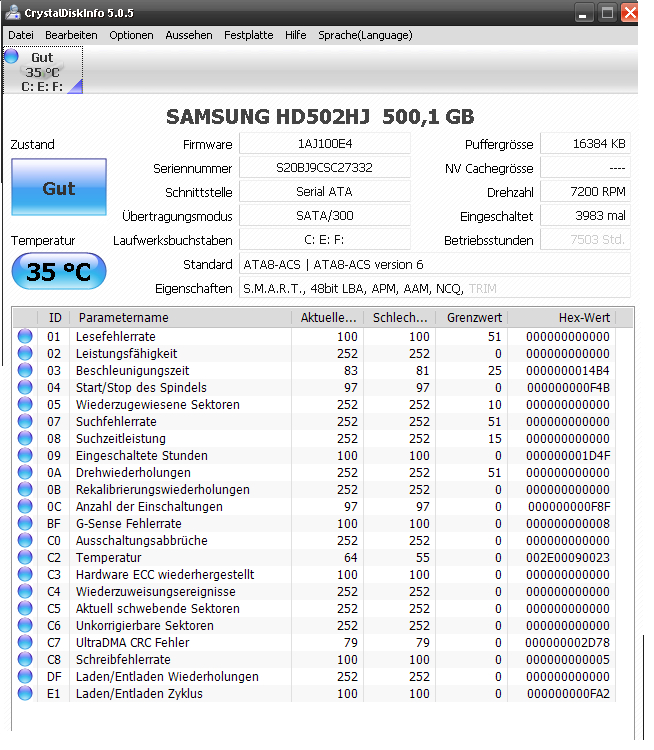The image size is (654, 750).
Task: Click the Hex-Wert column header
Action: (x=562, y=318)
